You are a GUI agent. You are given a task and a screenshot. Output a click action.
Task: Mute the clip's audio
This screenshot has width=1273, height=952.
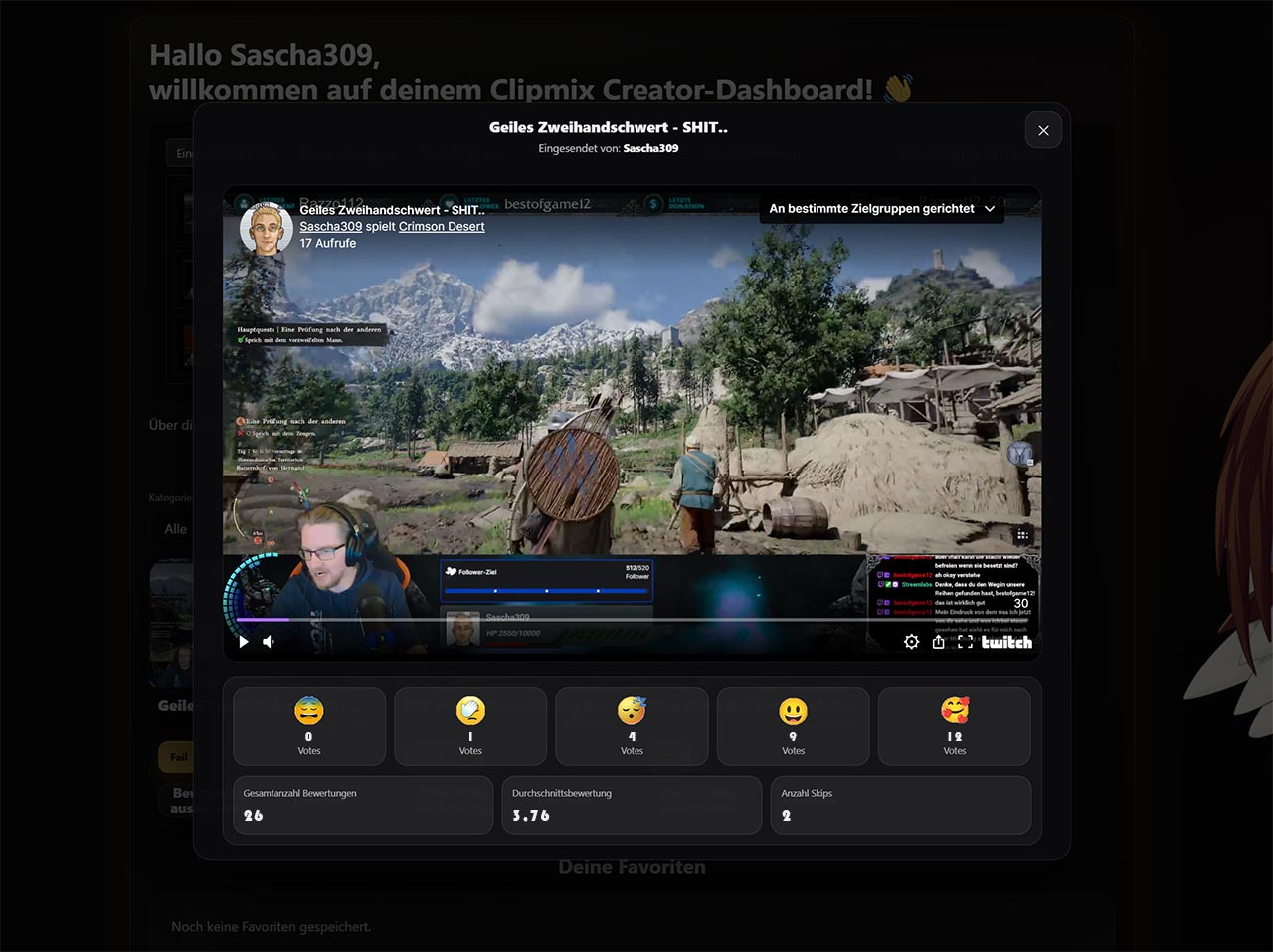coord(269,642)
